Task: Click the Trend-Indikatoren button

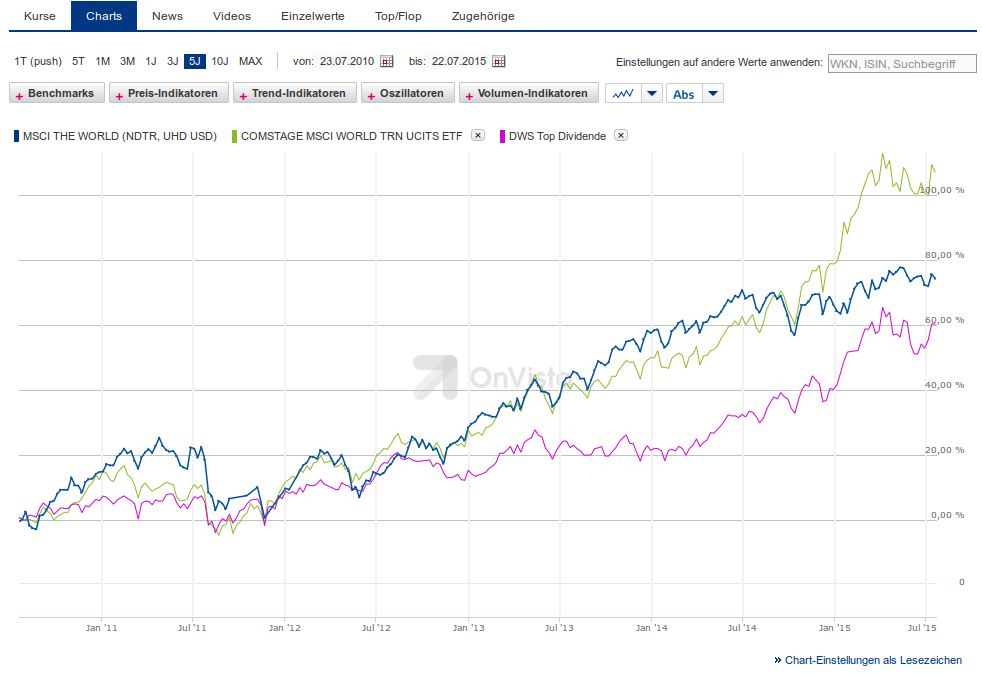Action: click(294, 94)
